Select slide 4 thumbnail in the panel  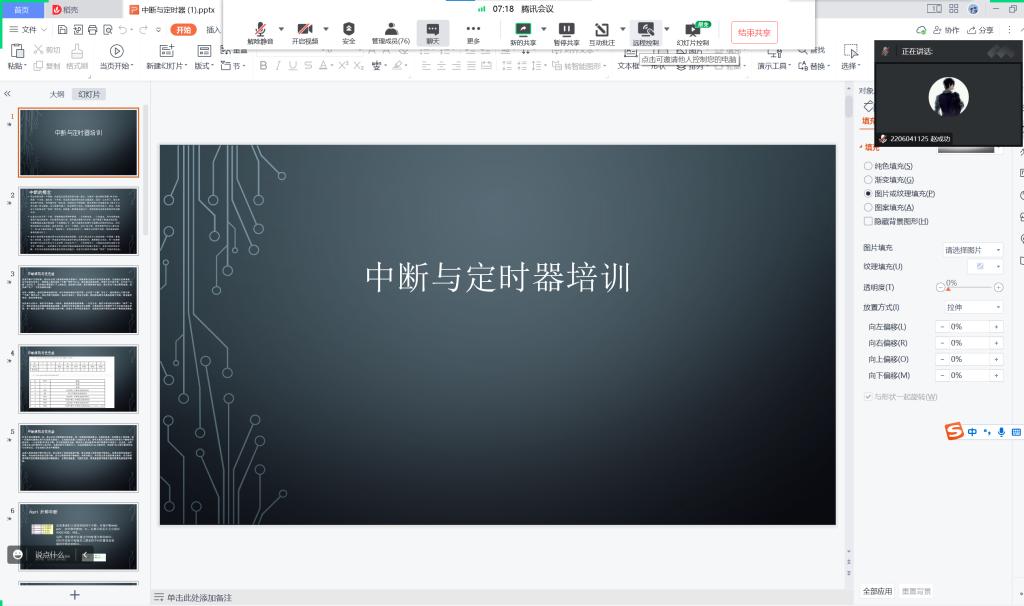click(78, 378)
